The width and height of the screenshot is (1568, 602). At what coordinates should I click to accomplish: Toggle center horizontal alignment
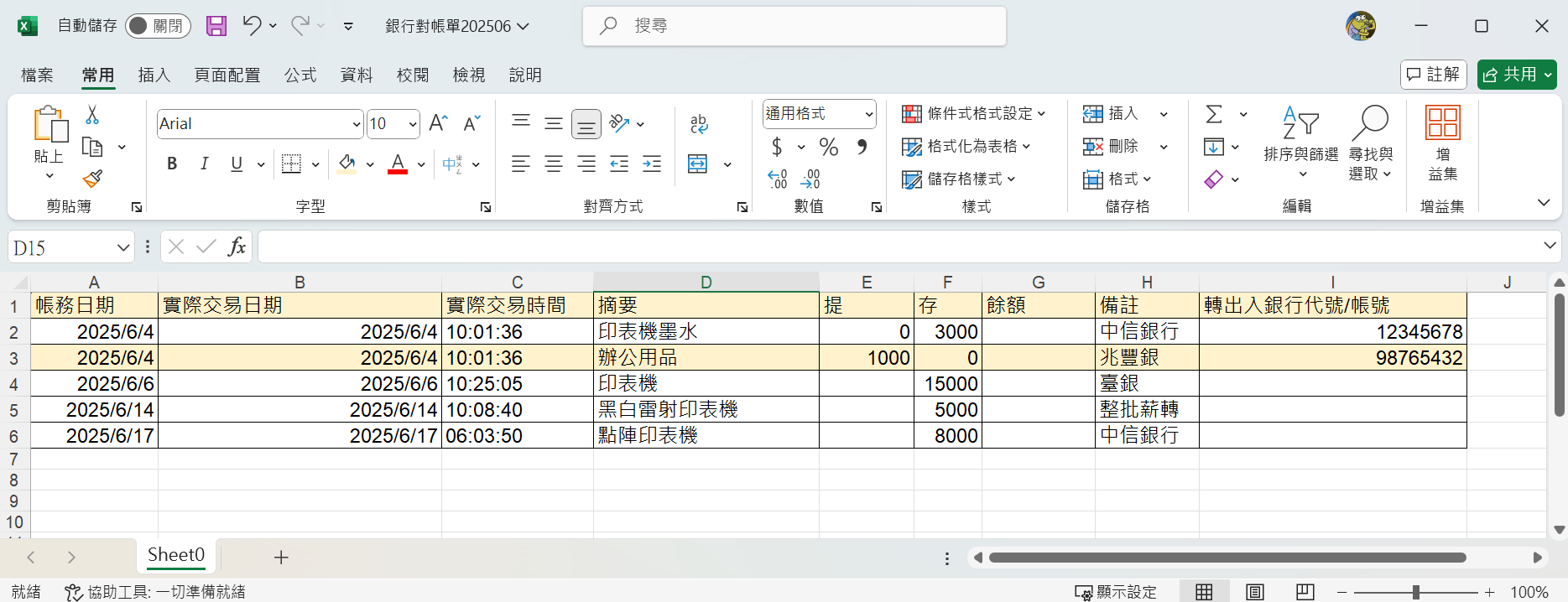(x=554, y=163)
